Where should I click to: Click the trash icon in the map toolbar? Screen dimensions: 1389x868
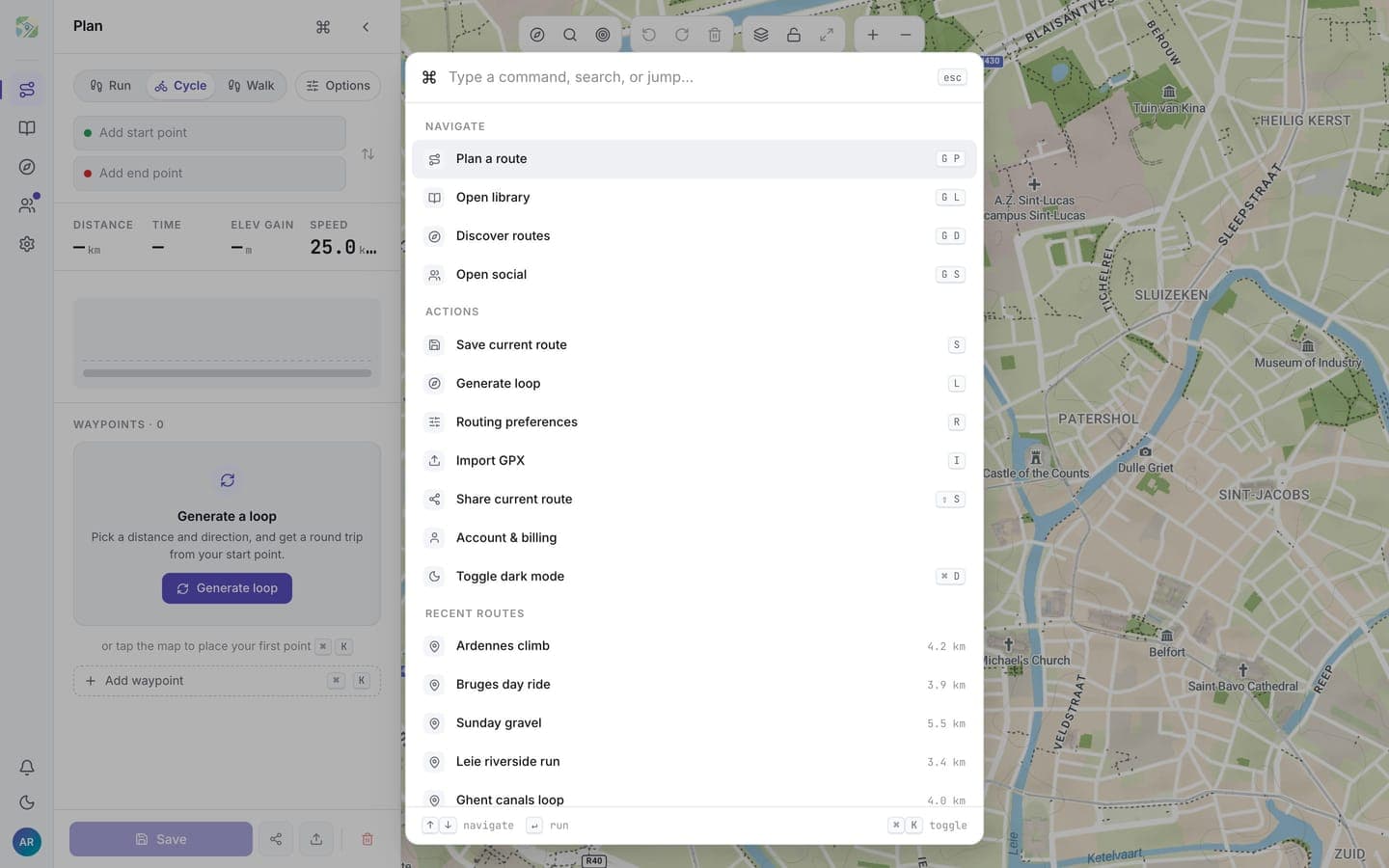(715, 35)
